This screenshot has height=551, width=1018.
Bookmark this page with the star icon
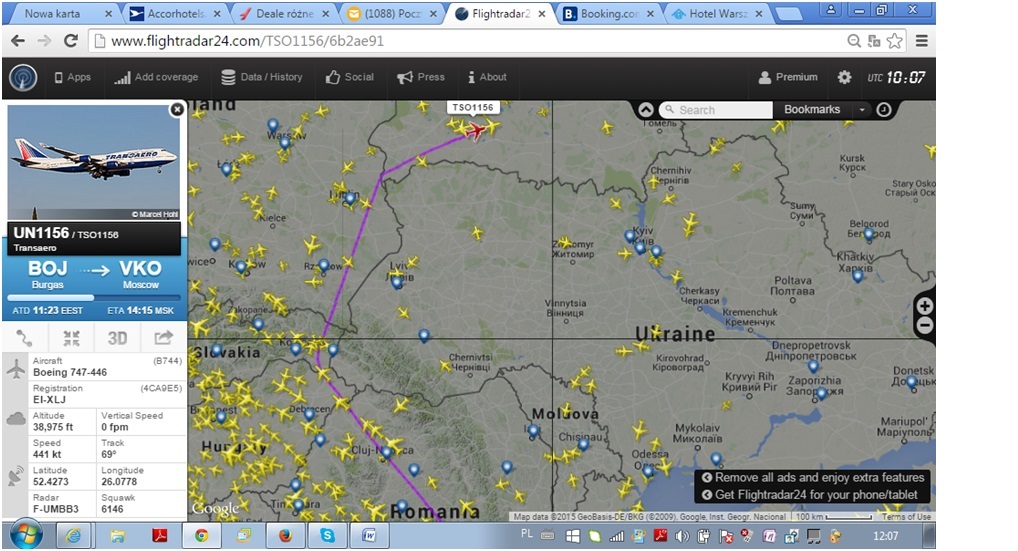(x=895, y=41)
